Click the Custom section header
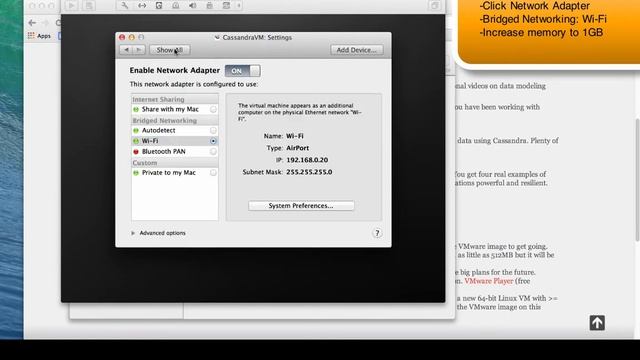 (144, 163)
